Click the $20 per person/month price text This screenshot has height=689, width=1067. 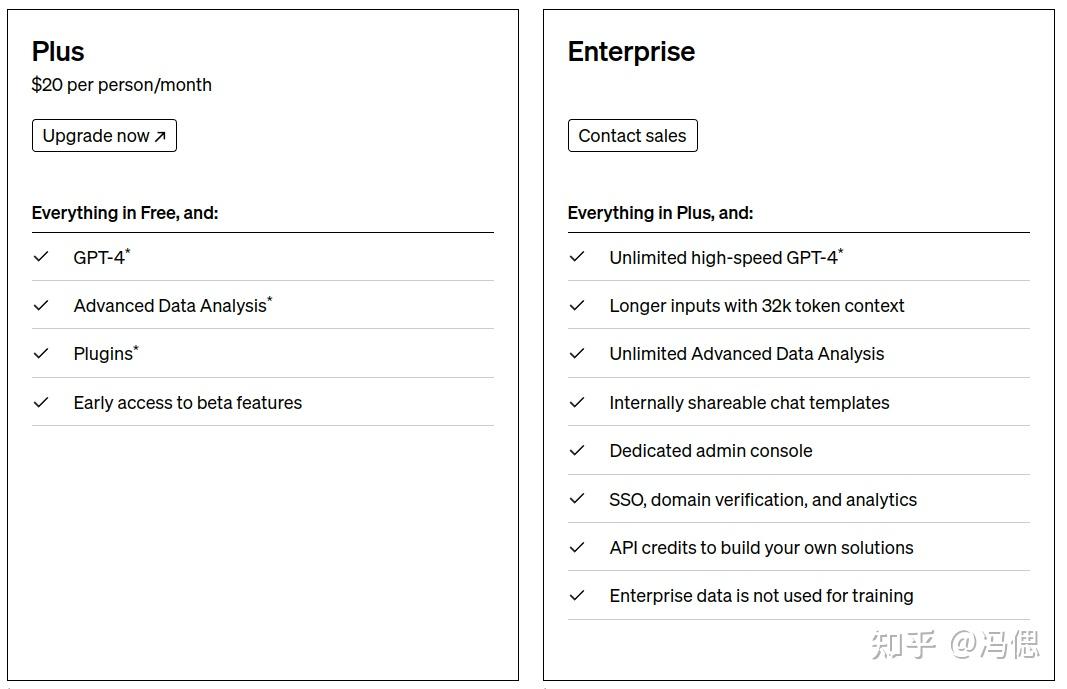(122, 85)
